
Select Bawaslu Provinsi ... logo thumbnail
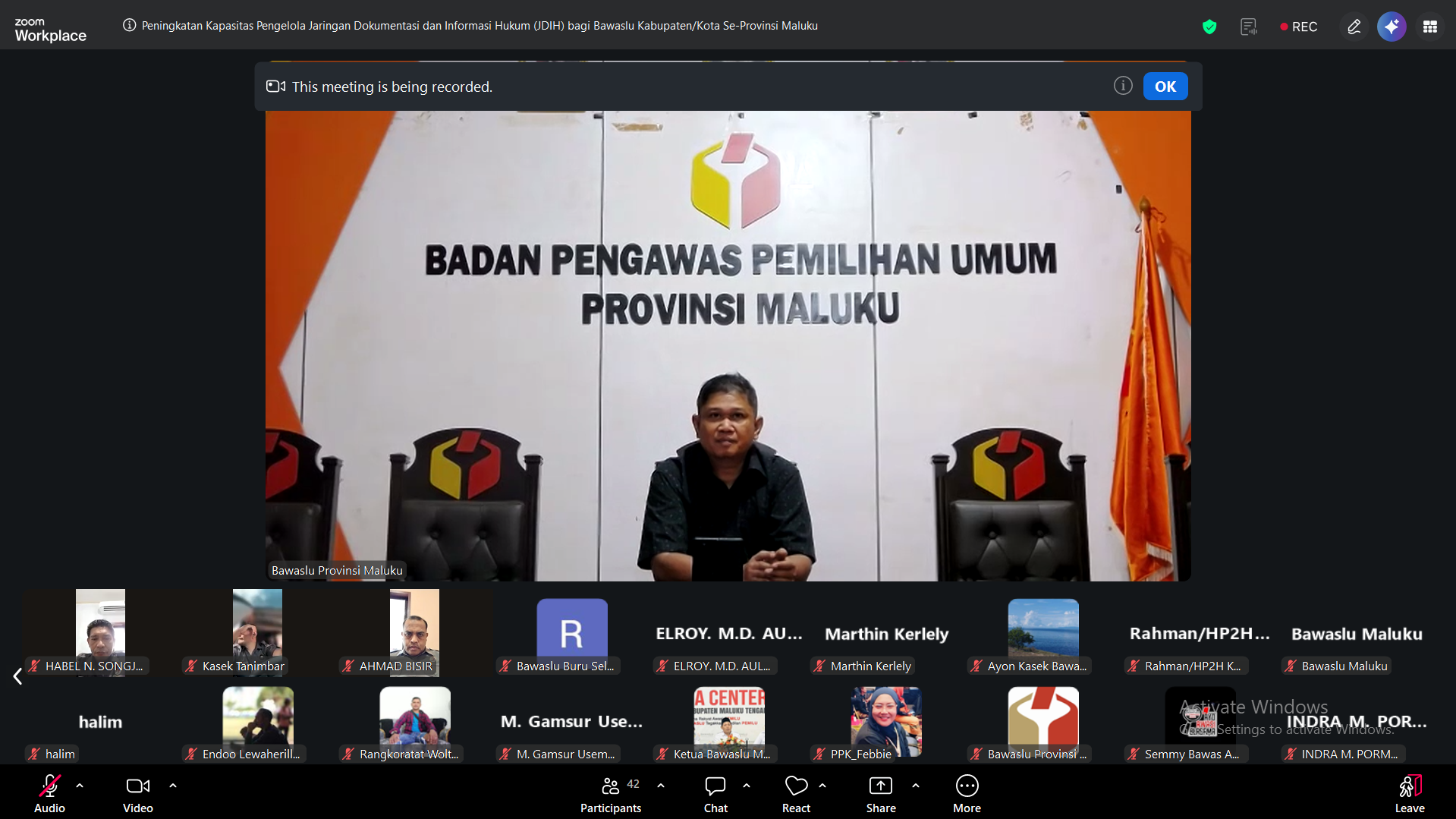(1042, 720)
